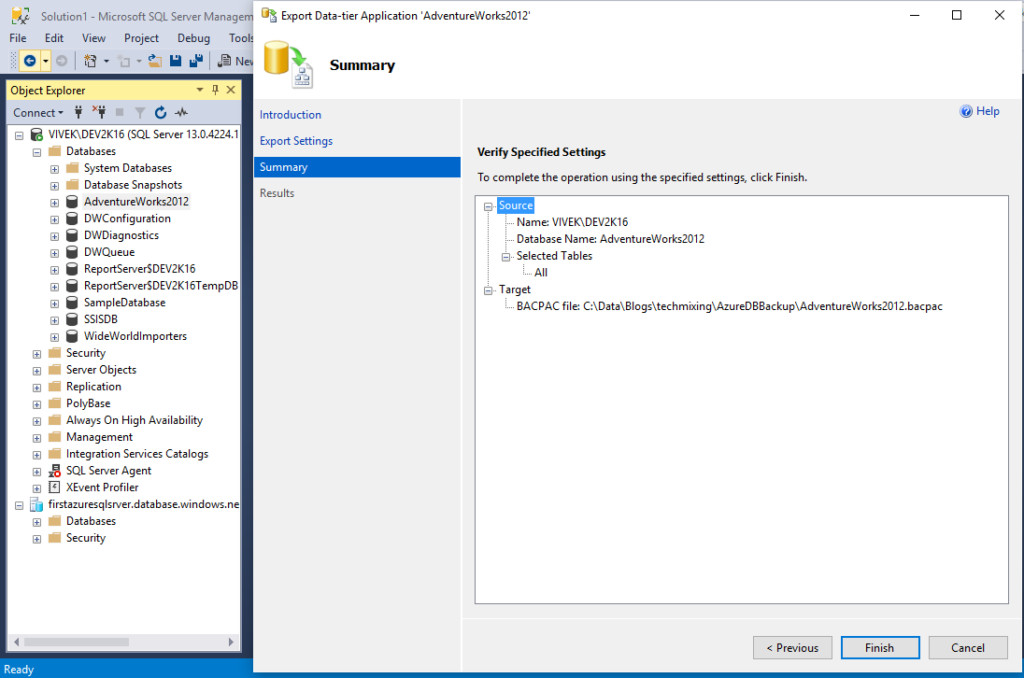Expand the AdventureWorks2012 database node

tap(54, 201)
